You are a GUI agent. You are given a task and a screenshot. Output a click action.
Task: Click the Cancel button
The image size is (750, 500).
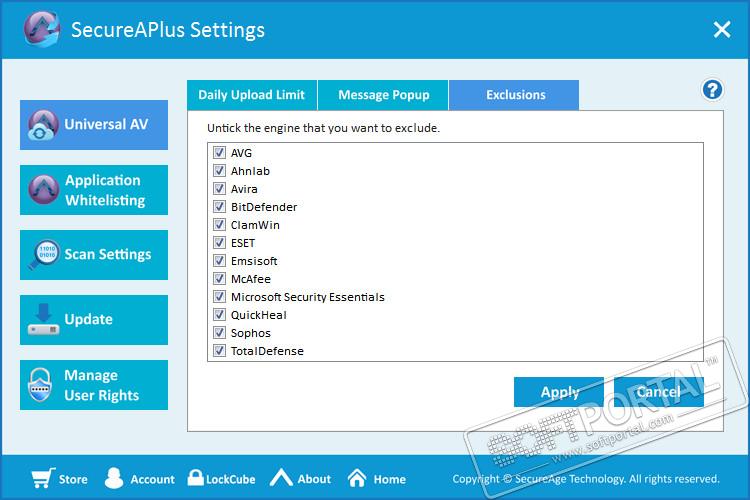coord(659,392)
